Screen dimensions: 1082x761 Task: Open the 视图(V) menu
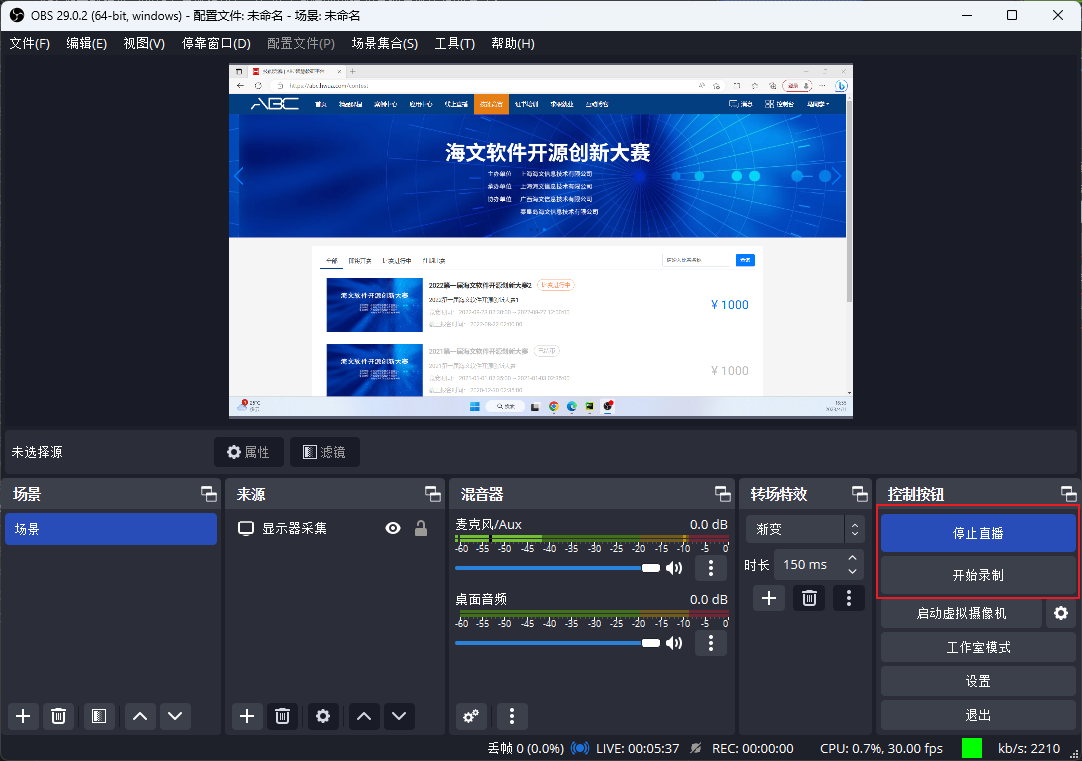(x=144, y=43)
